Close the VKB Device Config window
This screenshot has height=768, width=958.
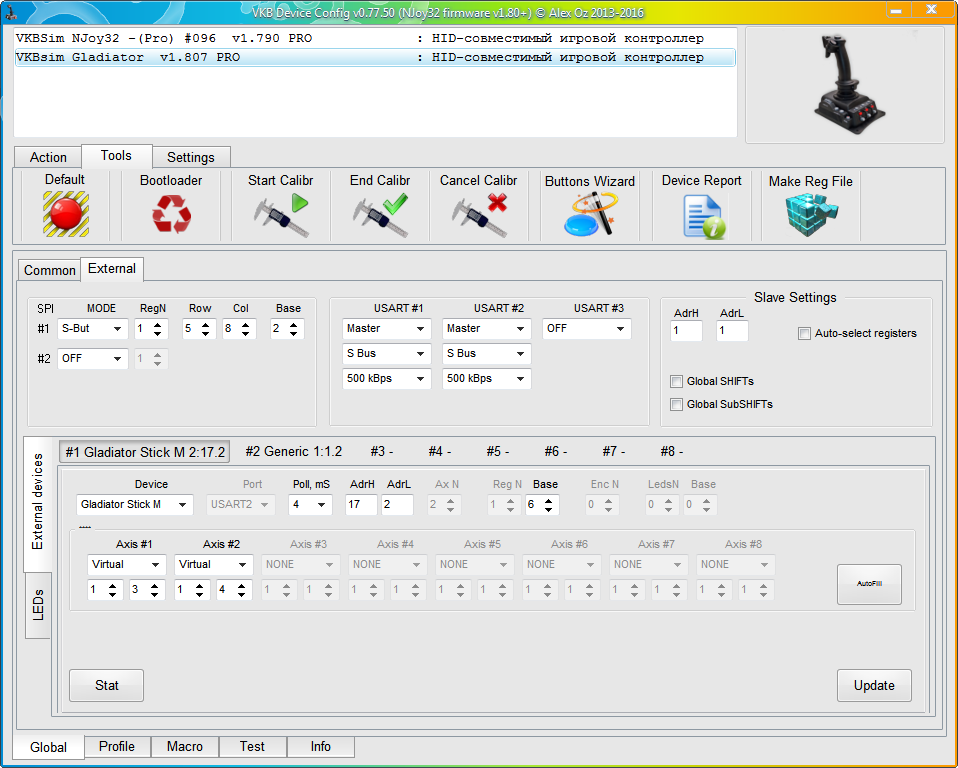[932, 10]
